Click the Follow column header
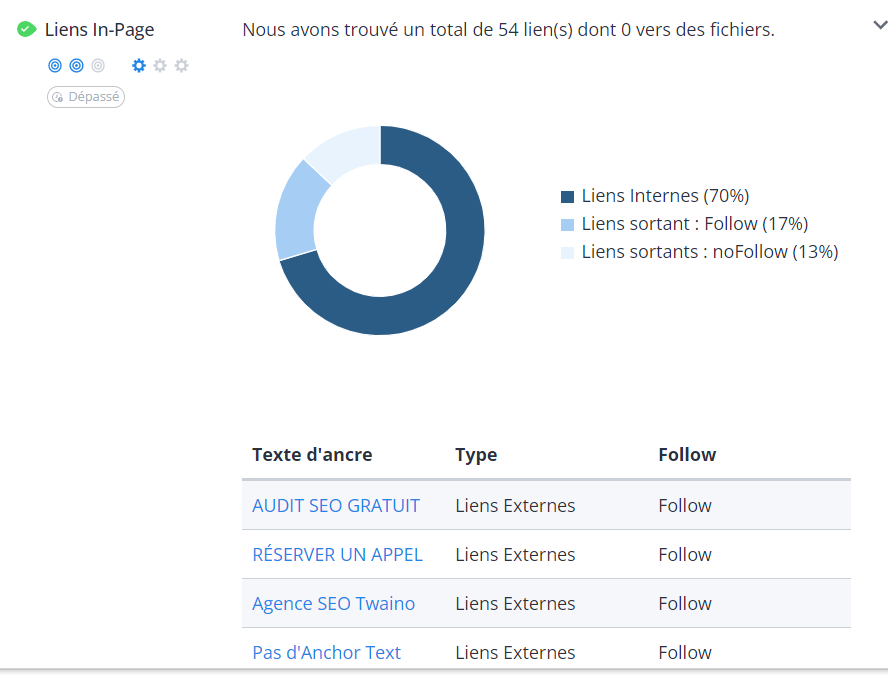Viewport: 888px width, 680px height. pos(687,455)
